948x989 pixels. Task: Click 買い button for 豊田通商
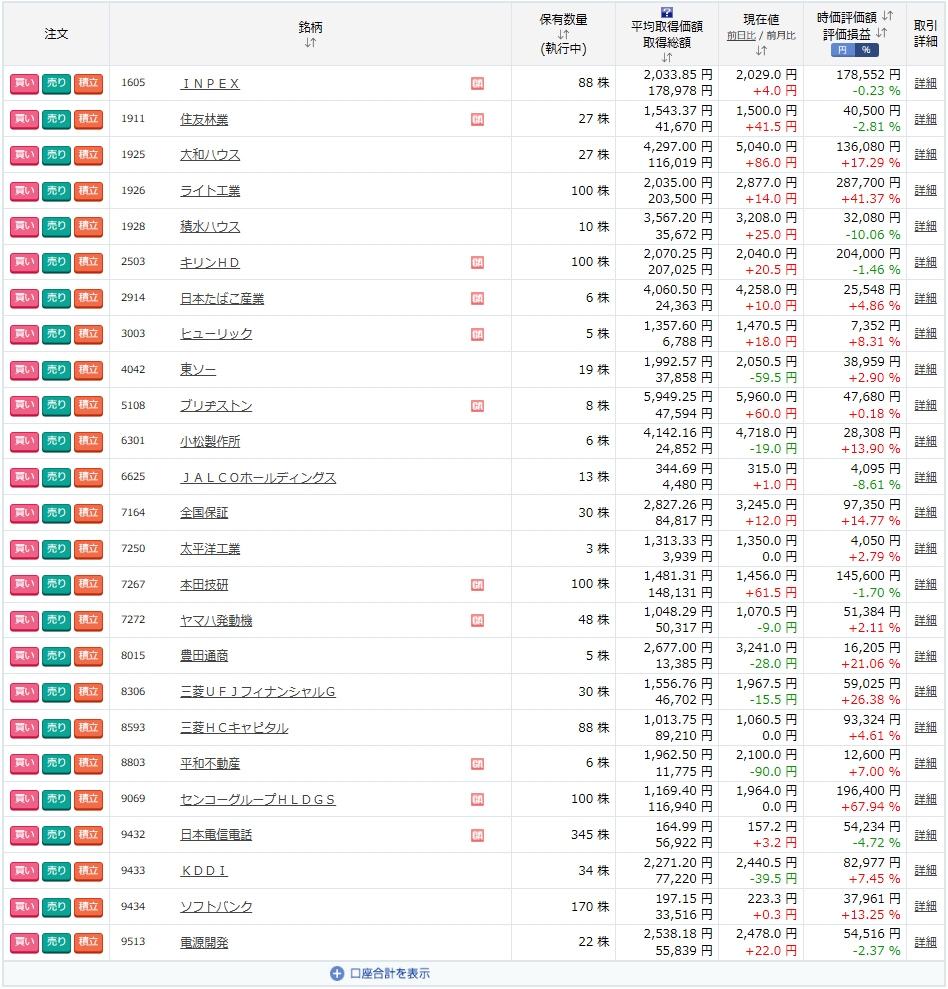(x=25, y=657)
